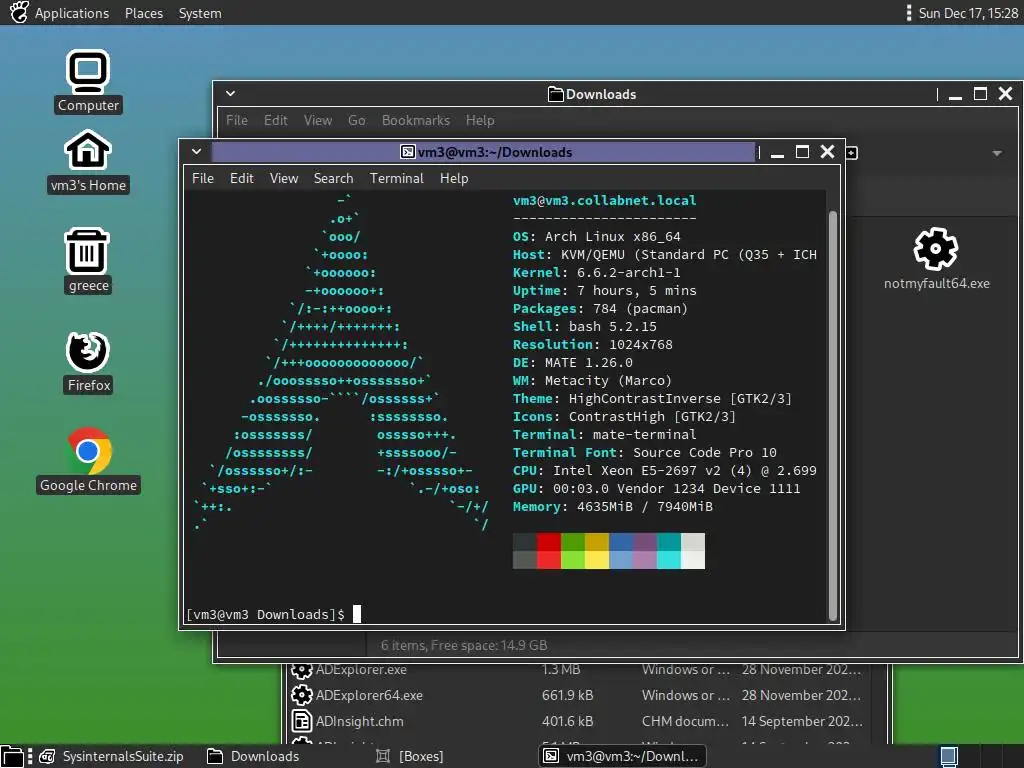Click terminal icon in terminal title bar

click(408, 152)
